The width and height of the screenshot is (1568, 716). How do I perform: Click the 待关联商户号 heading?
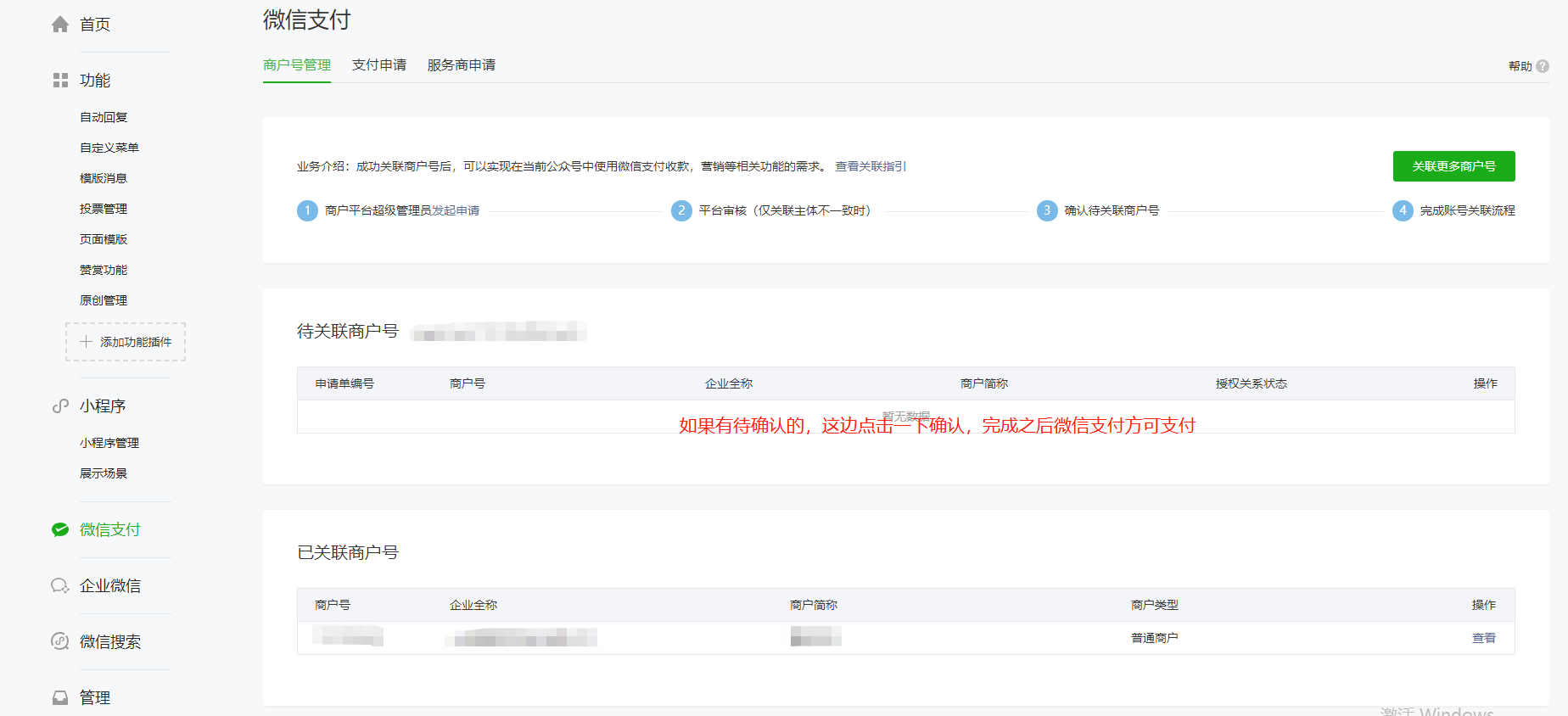tap(348, 331)
